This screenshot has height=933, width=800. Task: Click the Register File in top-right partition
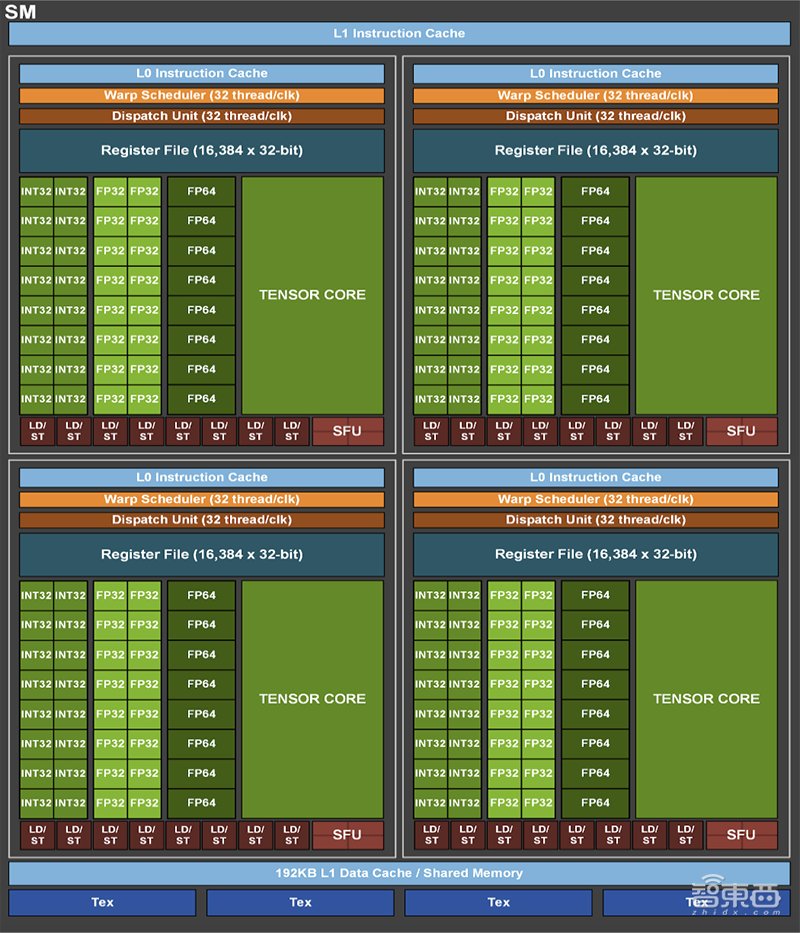coord(596,150)
